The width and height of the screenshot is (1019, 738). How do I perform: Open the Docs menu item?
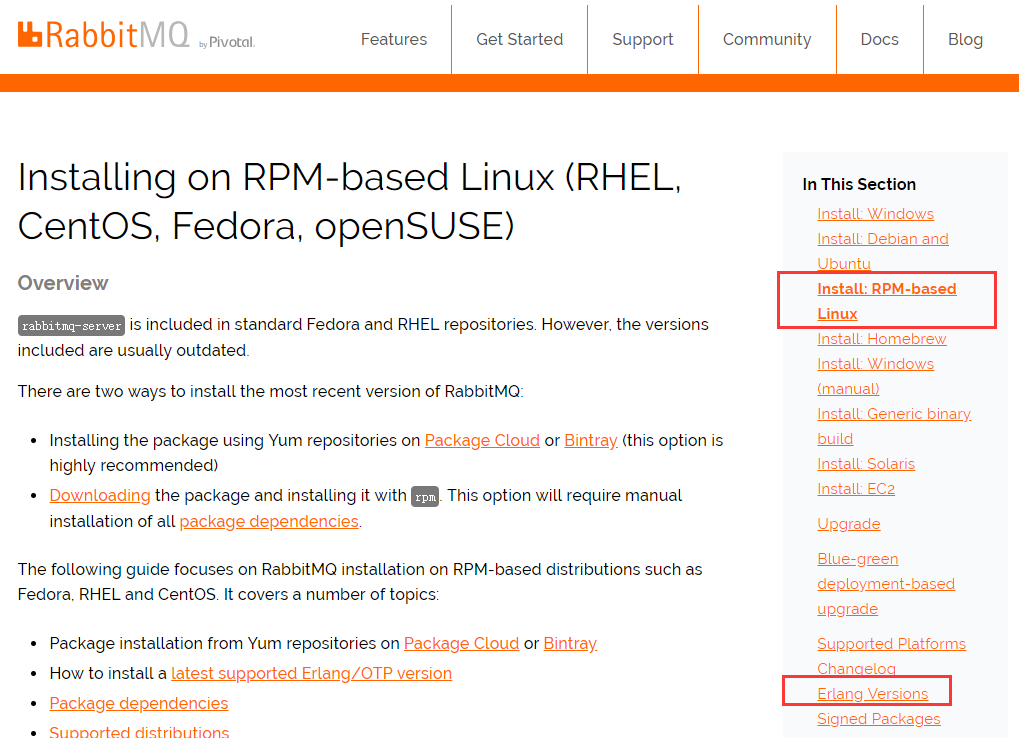tap(879, 40)
